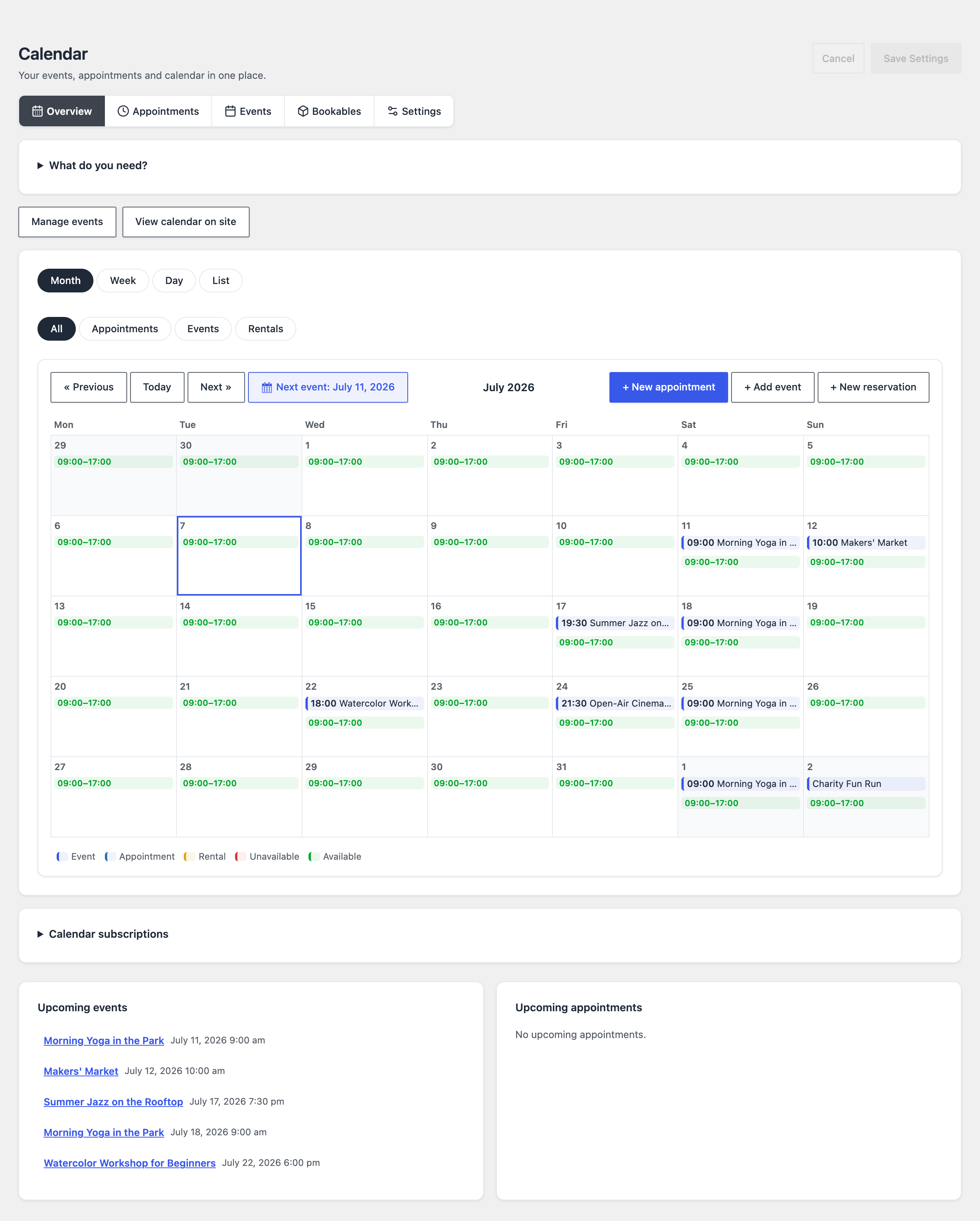Click the sliders icon beside Settings tab

click(x=392, y=111)
